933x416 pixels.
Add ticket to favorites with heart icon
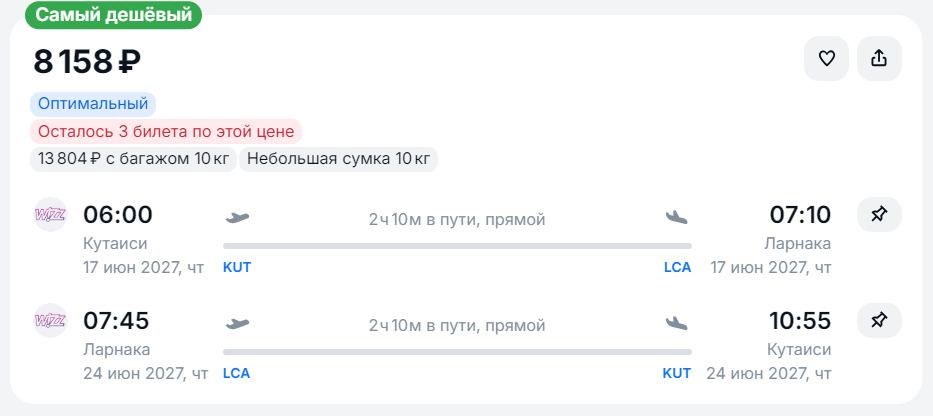pyautogui.click(x=826, y=58)
